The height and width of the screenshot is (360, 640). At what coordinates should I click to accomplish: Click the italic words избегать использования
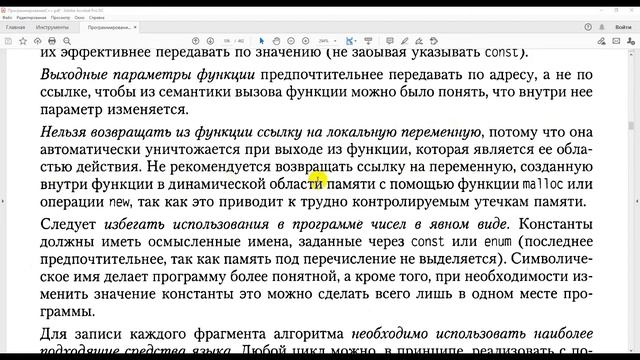(187, 224)
